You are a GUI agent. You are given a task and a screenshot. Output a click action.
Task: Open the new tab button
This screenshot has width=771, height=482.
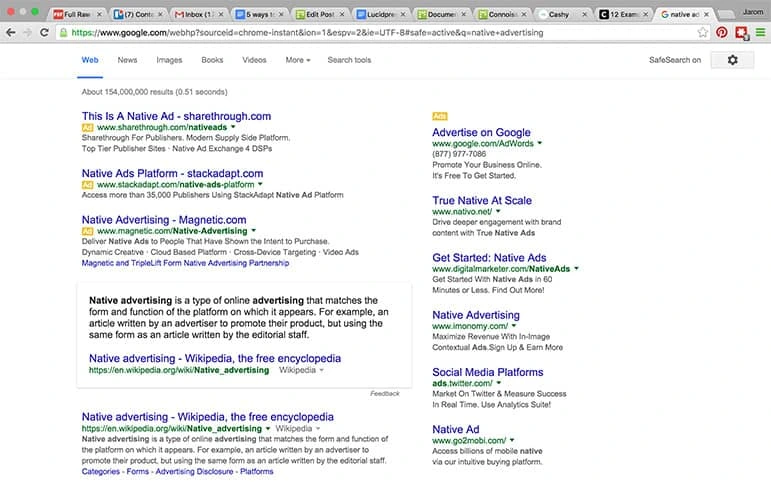726,15
